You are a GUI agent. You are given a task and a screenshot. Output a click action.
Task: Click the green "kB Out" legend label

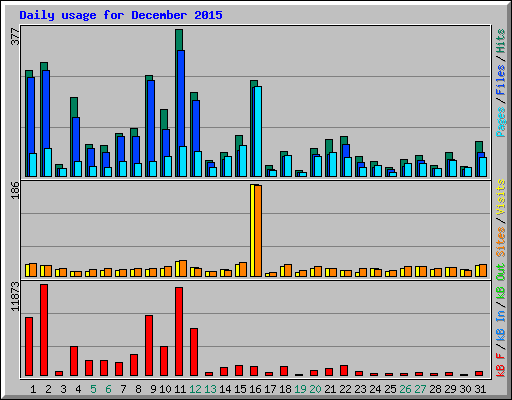click(501, 282)
